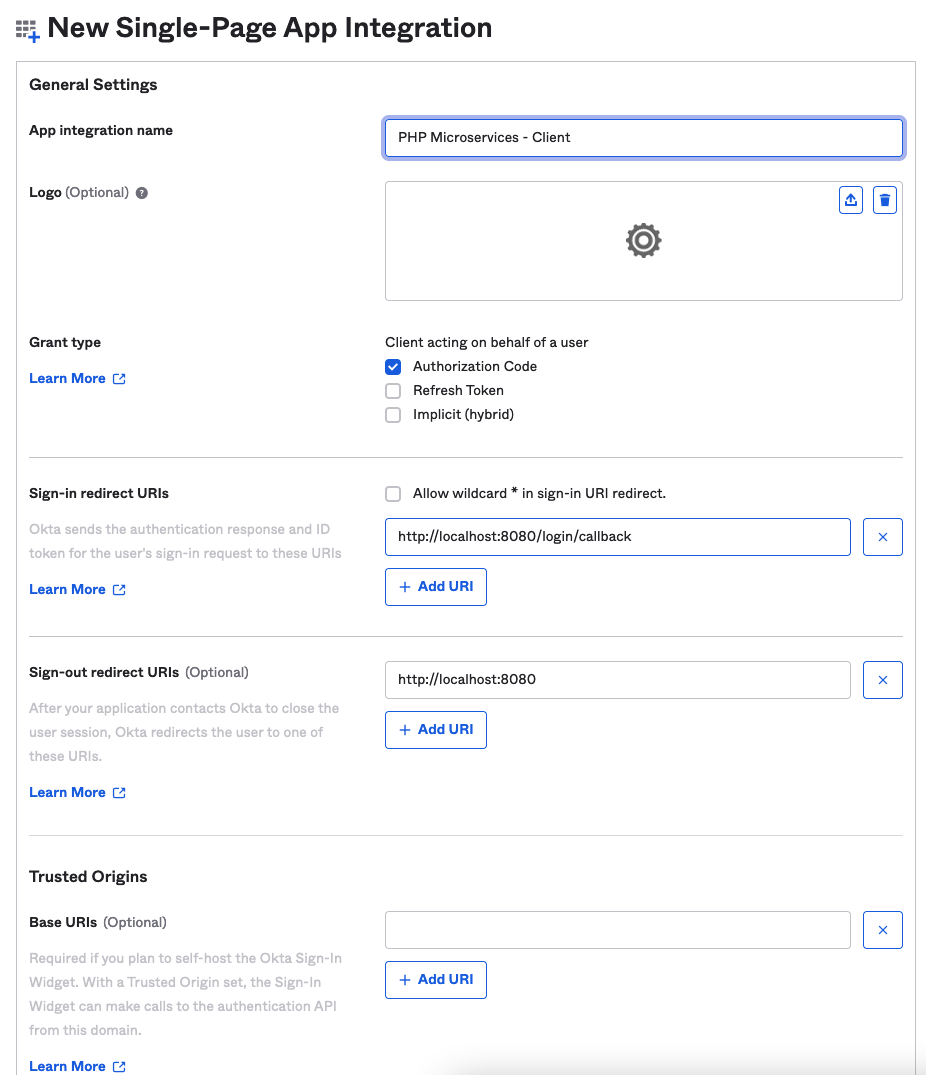
Task: Click the gear placeholder logo image
Action: pos(643,241)
